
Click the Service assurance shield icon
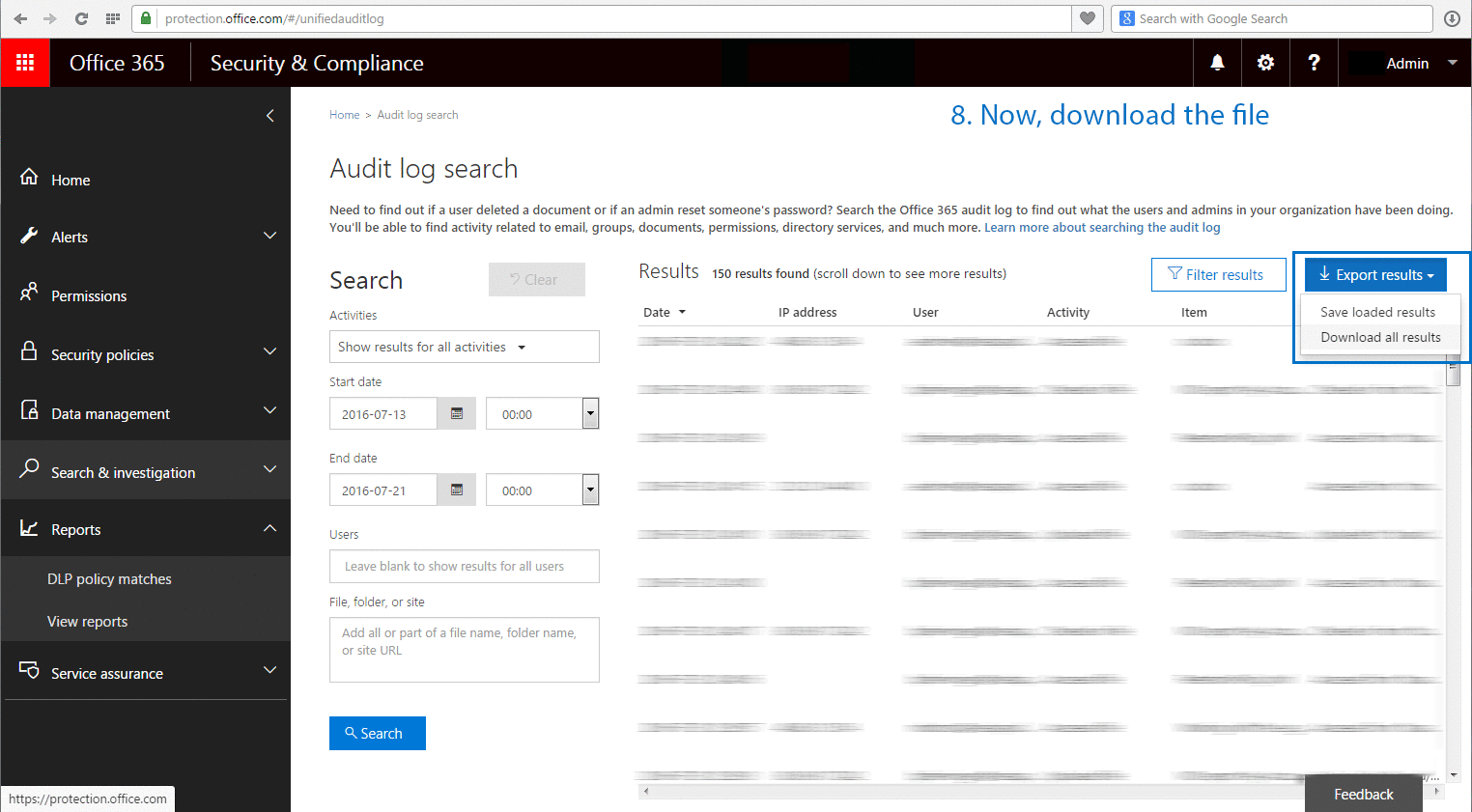click(29, 670)
